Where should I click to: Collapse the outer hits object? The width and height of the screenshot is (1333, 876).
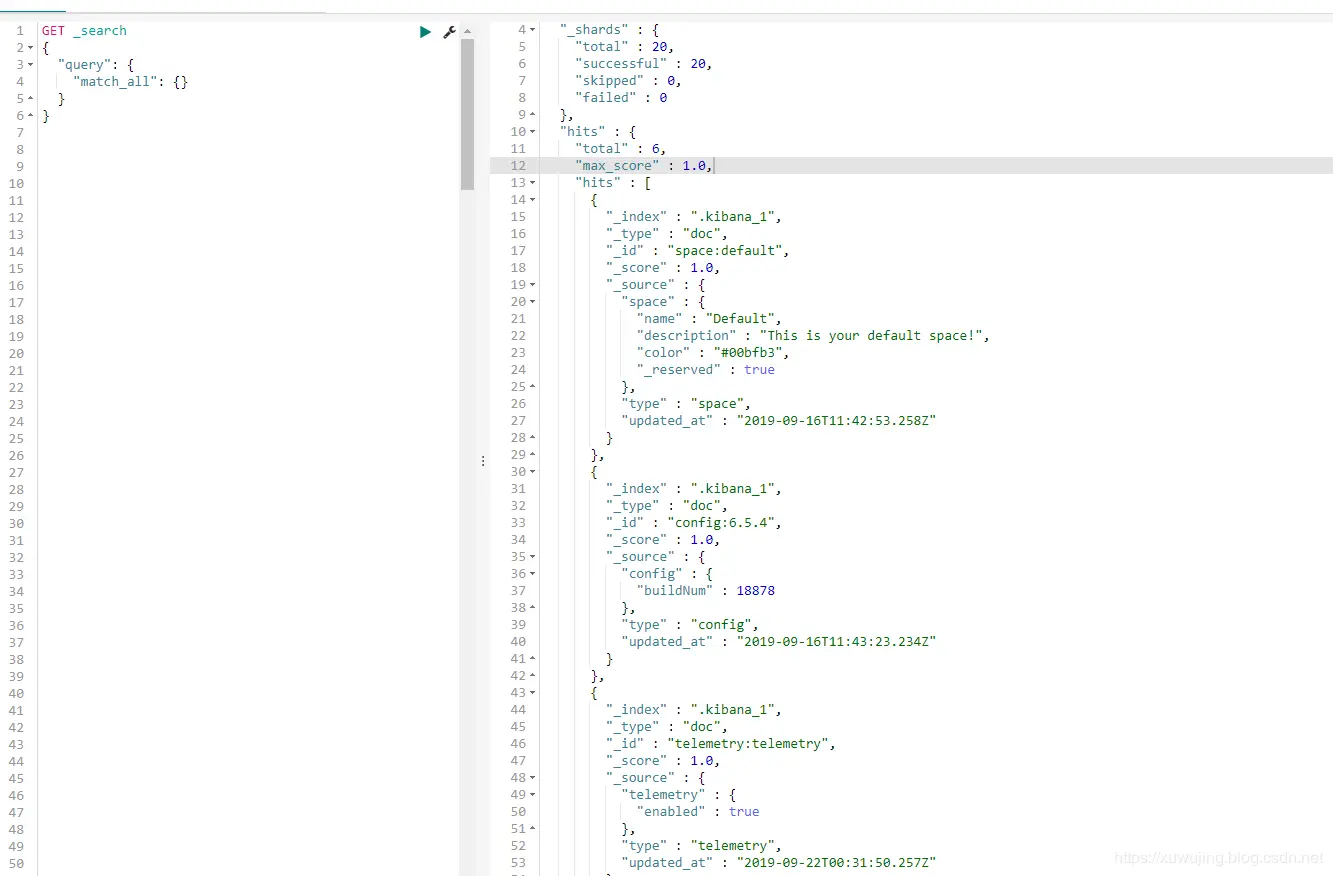pyautogui.click(x=532, y=132)
